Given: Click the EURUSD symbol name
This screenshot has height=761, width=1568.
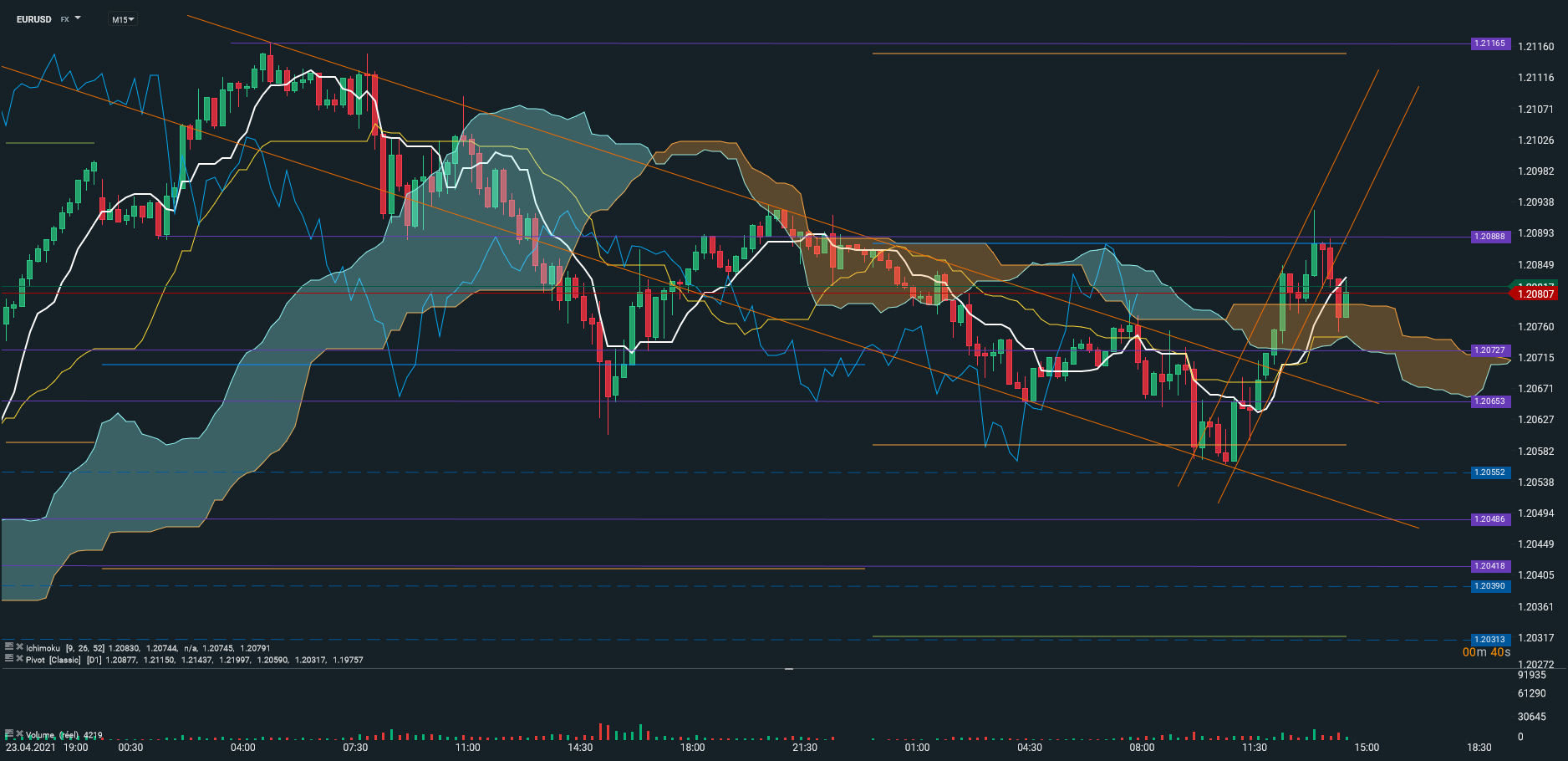Looking at the screenshot, I should [33, 19].
